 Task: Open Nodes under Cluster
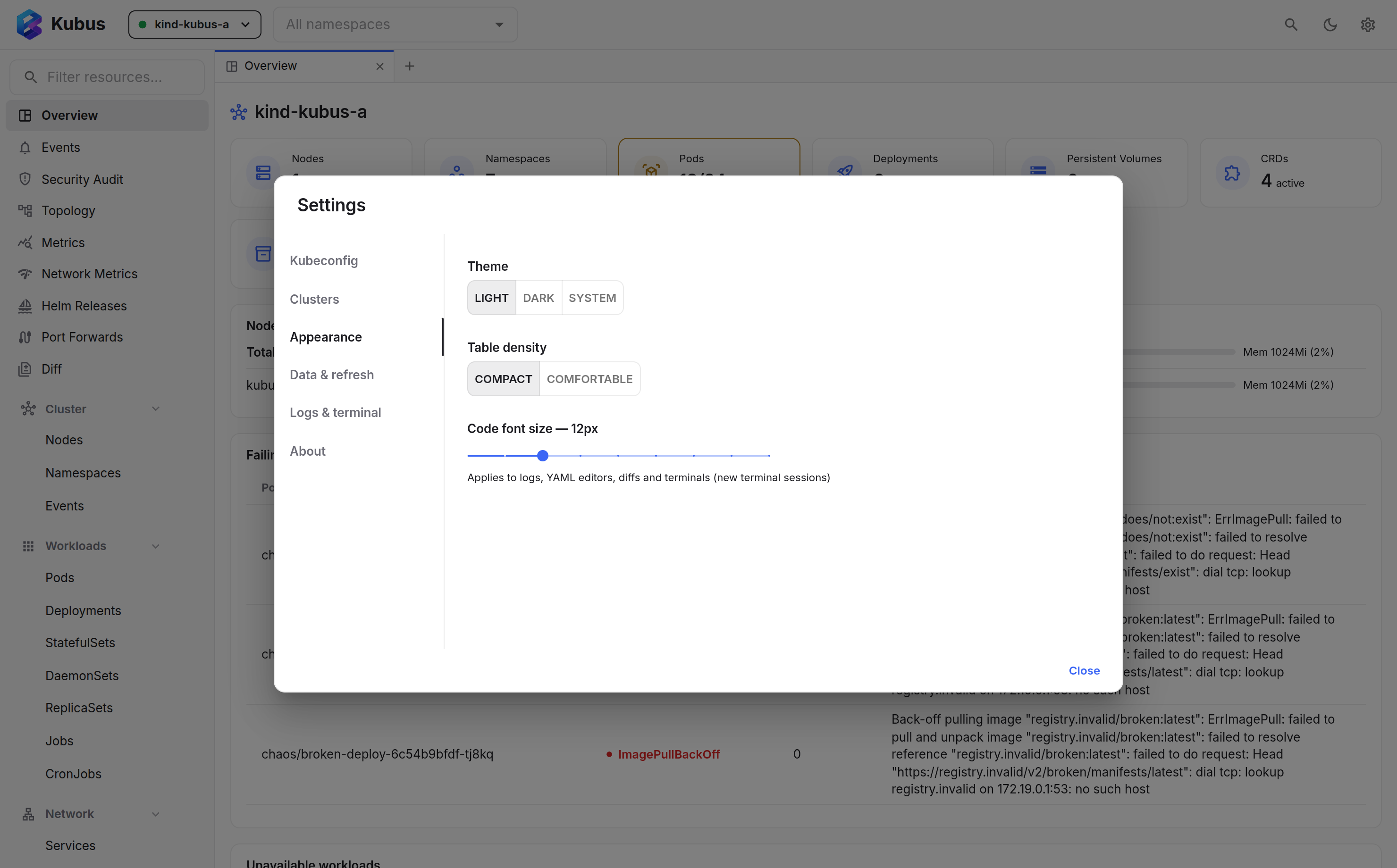pos(64,440)
